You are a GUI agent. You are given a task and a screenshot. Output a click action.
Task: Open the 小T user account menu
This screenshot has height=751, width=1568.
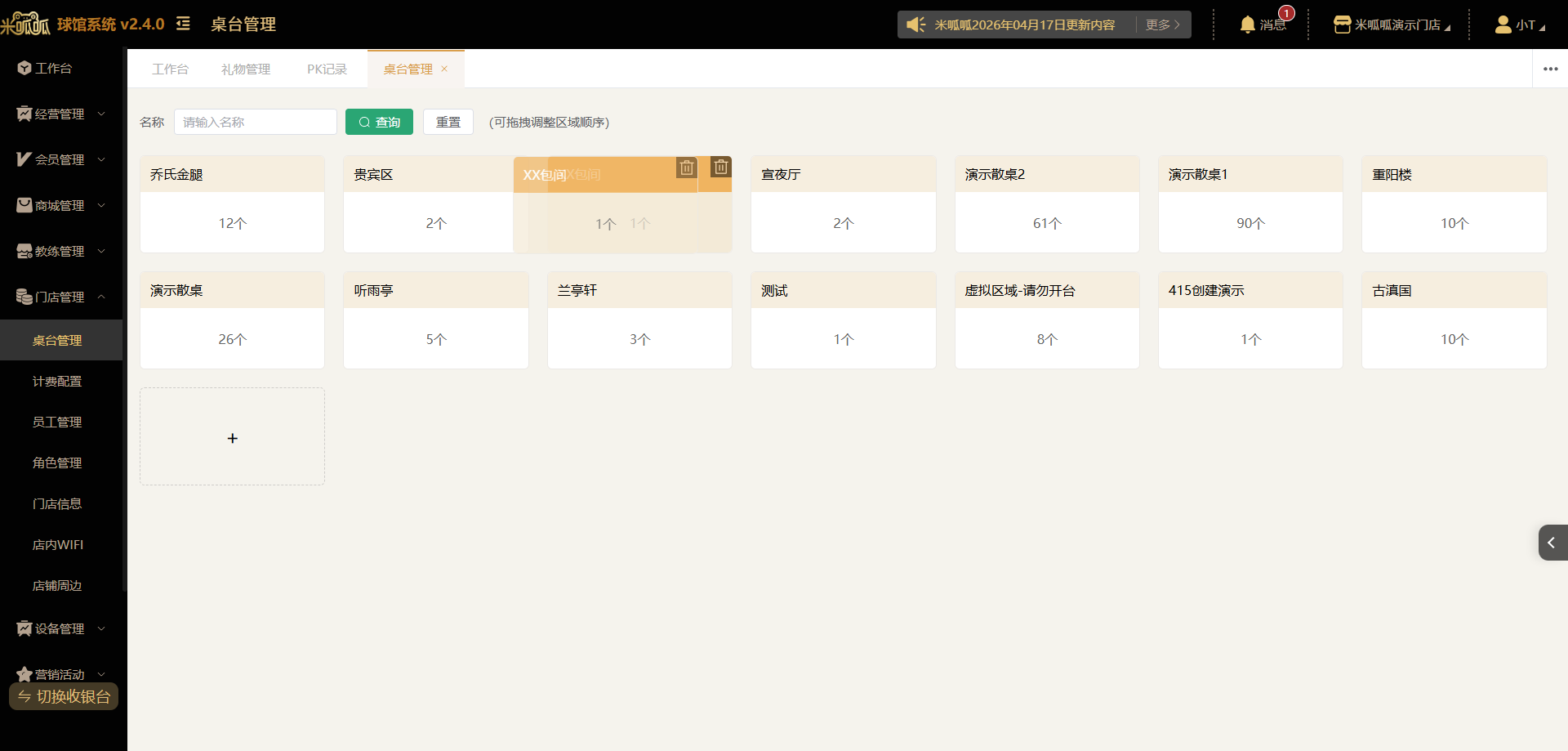[x=1520, y=25]
